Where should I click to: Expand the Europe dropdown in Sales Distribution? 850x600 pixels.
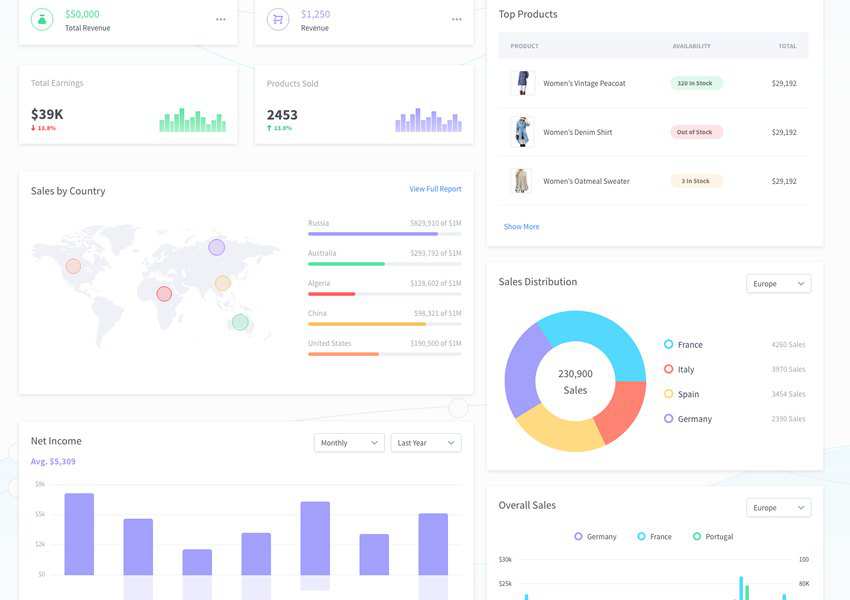pos(778,284)
